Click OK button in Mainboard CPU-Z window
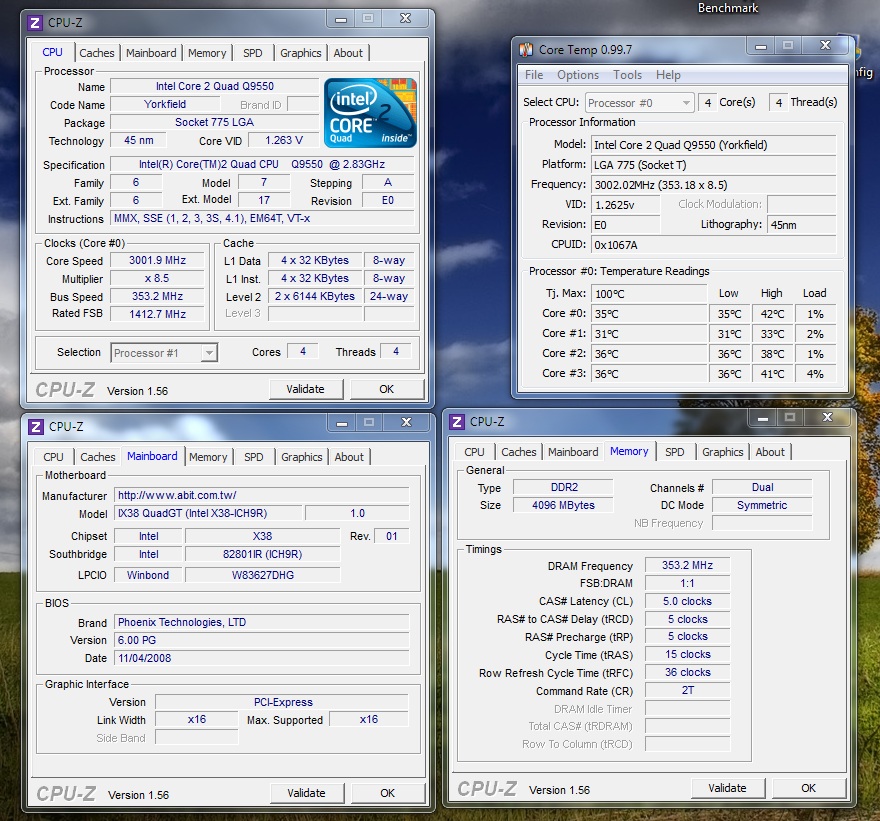This screenshot has width=880, height=821. 388,793
